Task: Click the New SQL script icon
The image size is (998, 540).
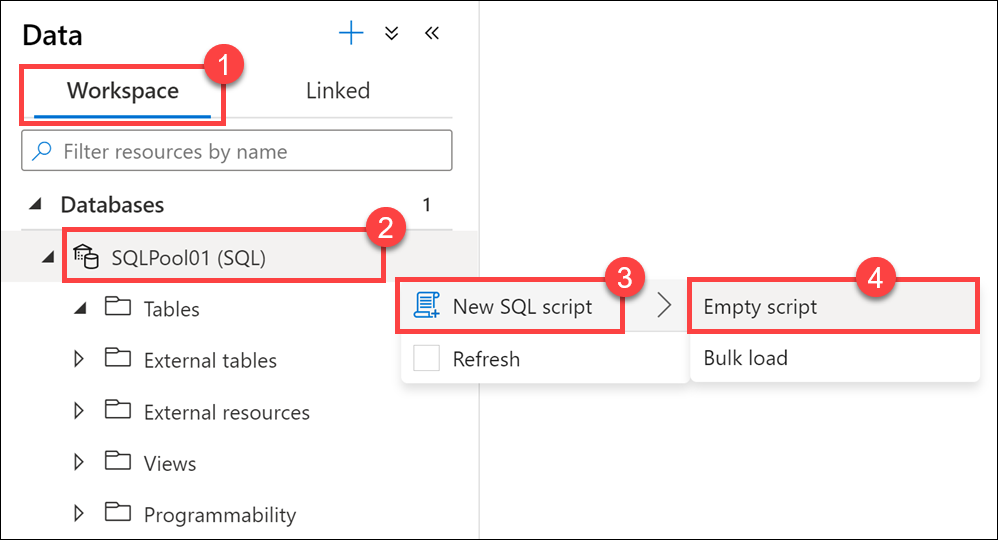Action: coord(427,307)
